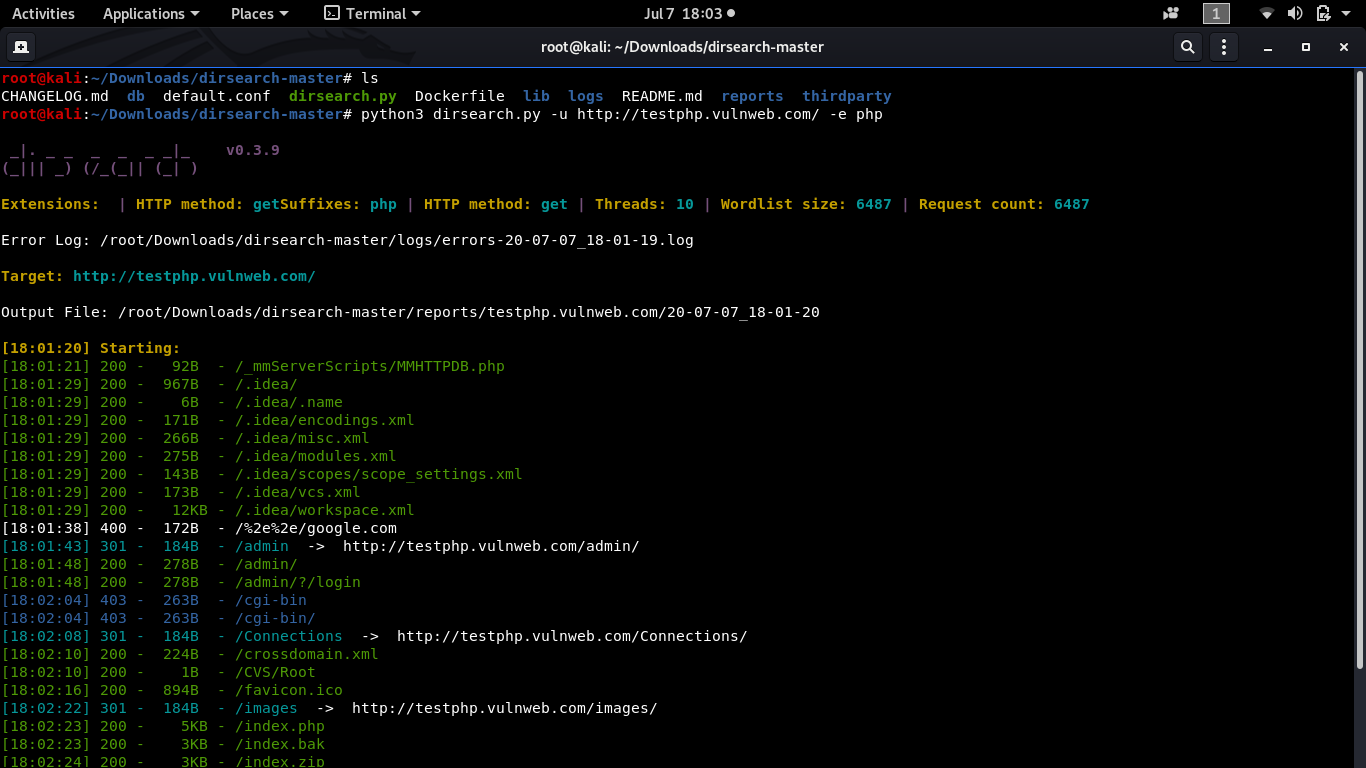Click the terminal search magnifier icon

1187,47
